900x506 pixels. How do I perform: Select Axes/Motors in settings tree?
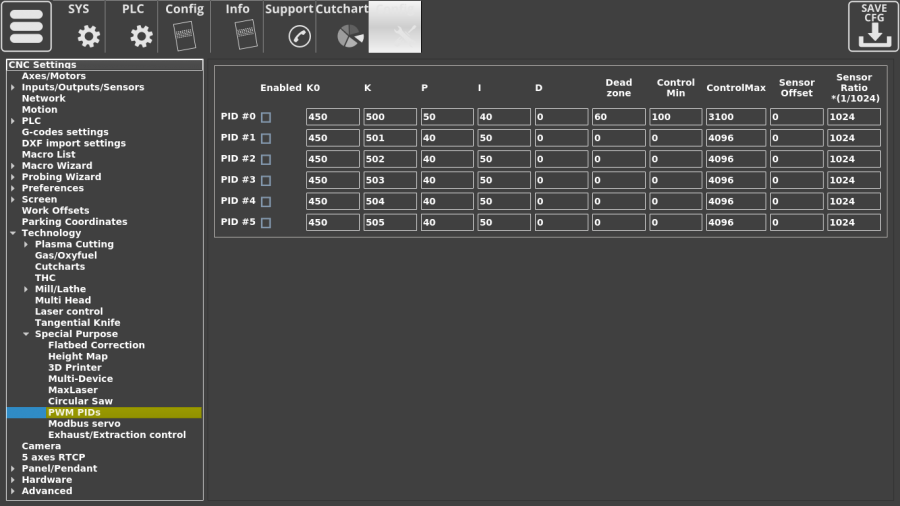tap(53, 76)
